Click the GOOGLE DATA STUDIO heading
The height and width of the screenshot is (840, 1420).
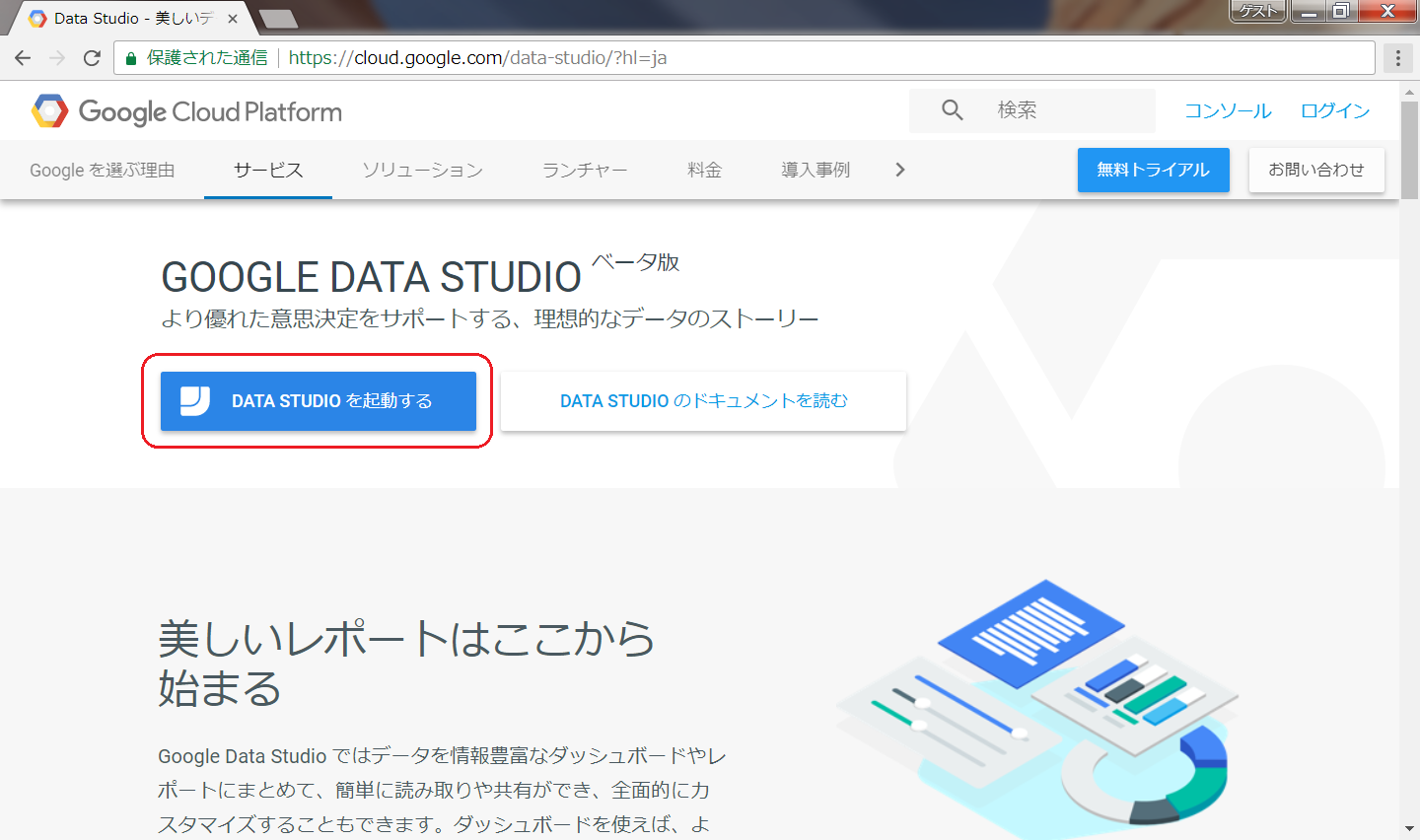click(x=372, y=277)
